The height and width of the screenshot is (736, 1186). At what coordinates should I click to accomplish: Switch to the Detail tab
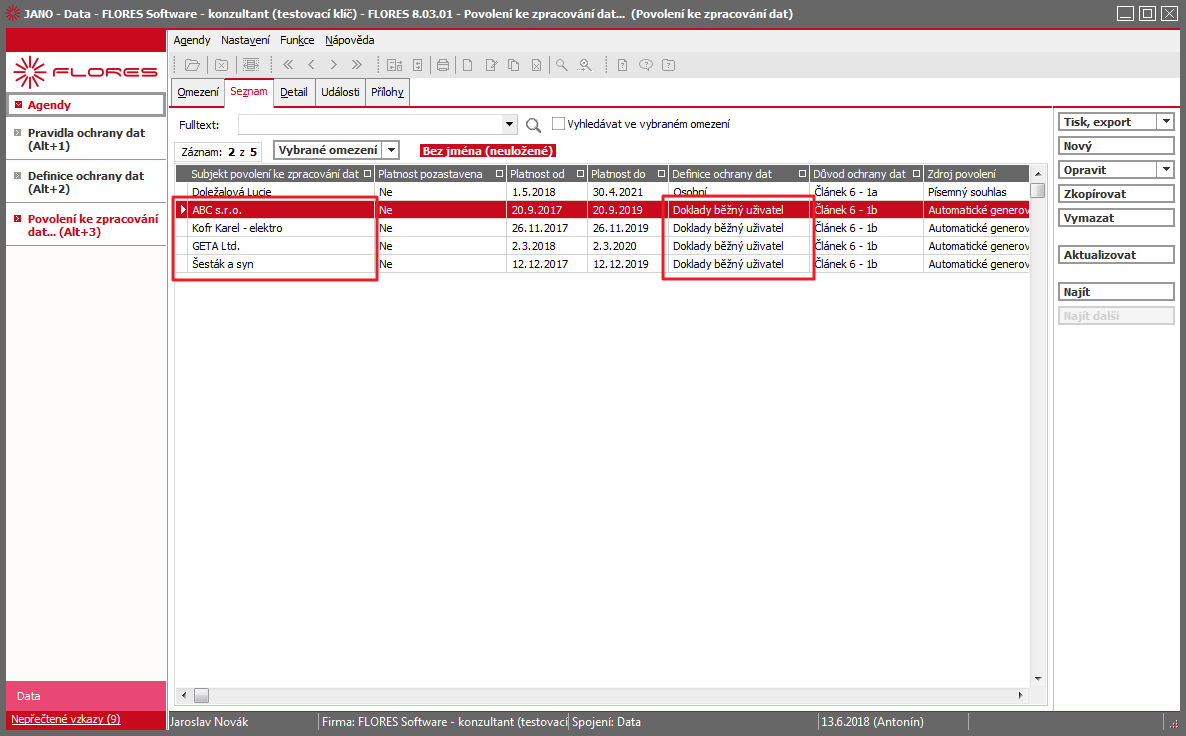(x=293, y=92)
